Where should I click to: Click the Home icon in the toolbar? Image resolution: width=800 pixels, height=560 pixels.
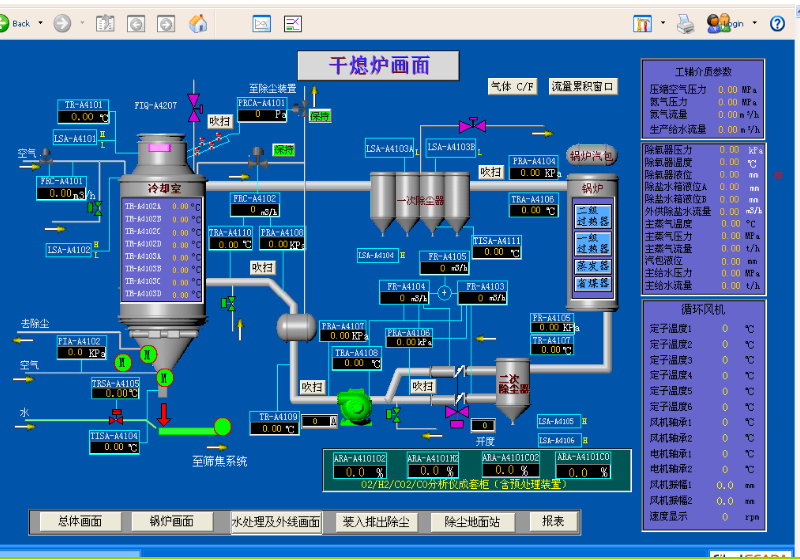198,23
